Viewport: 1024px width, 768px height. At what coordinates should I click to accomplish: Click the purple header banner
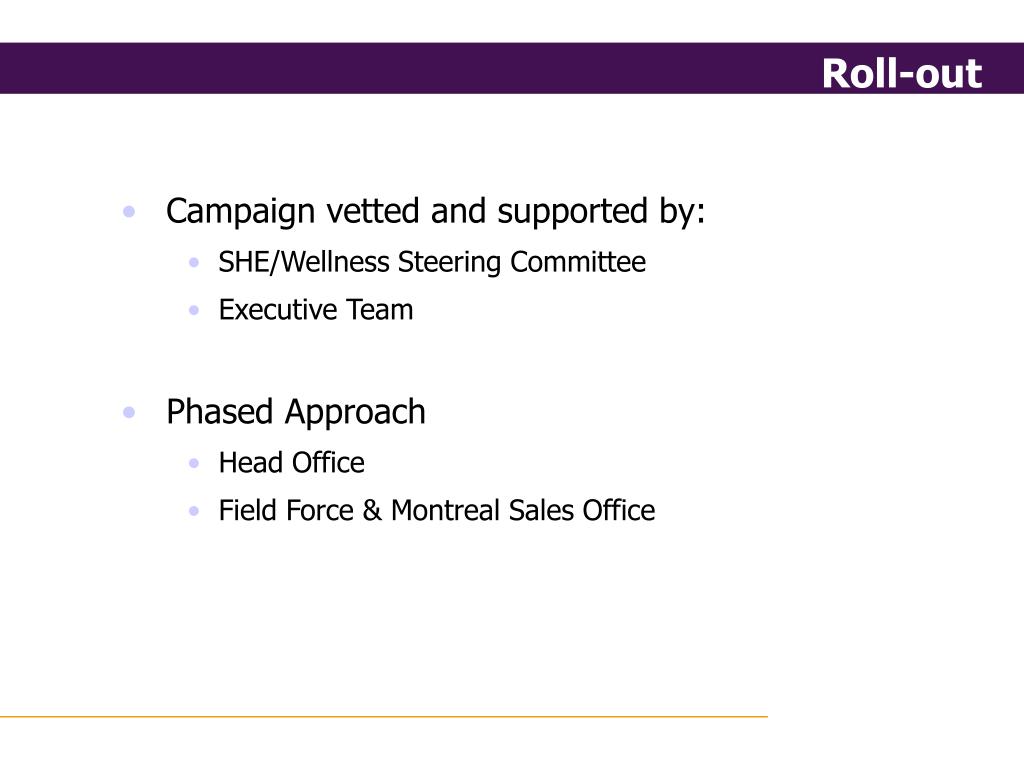tap(512, 68)
